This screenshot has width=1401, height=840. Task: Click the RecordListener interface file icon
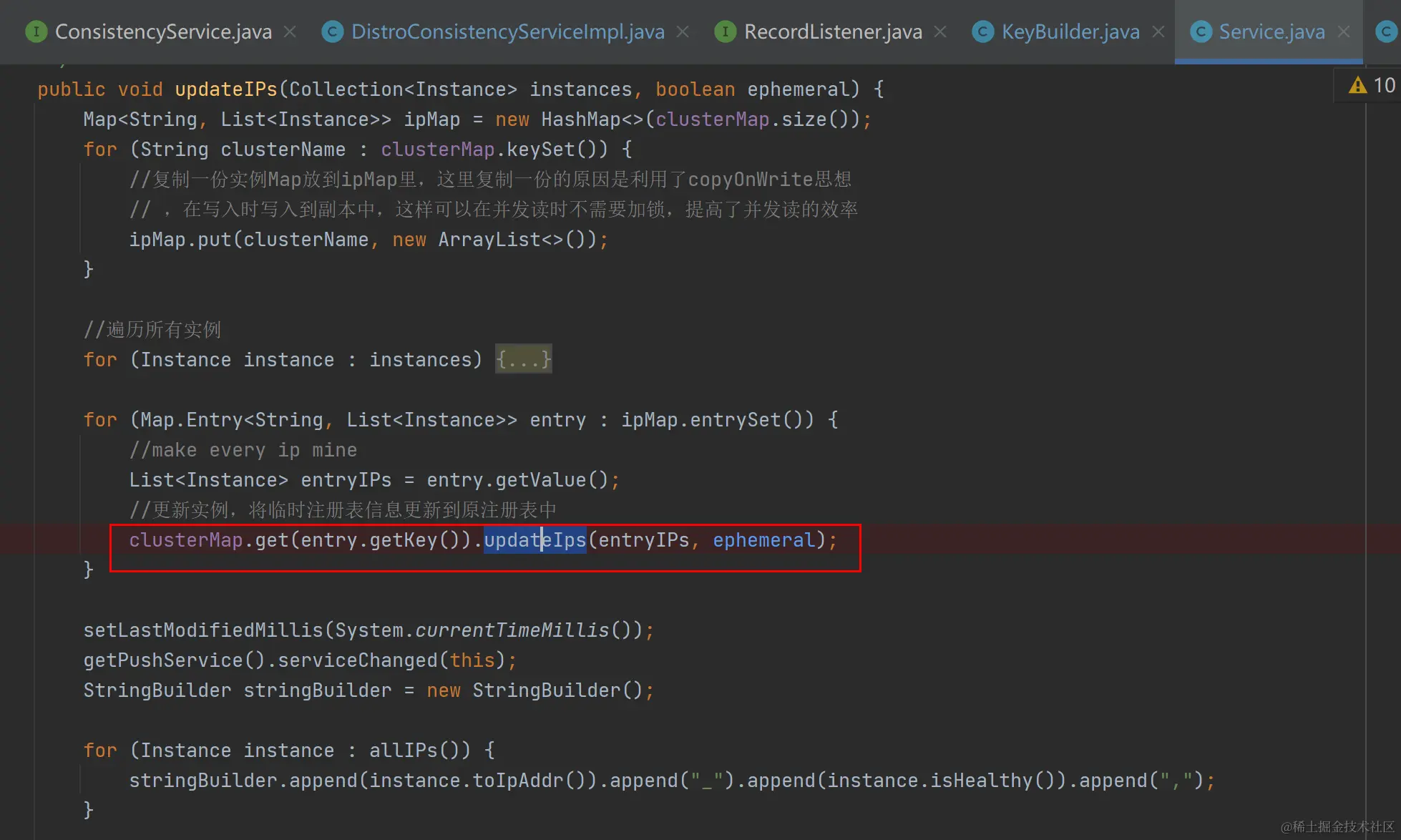725,31
